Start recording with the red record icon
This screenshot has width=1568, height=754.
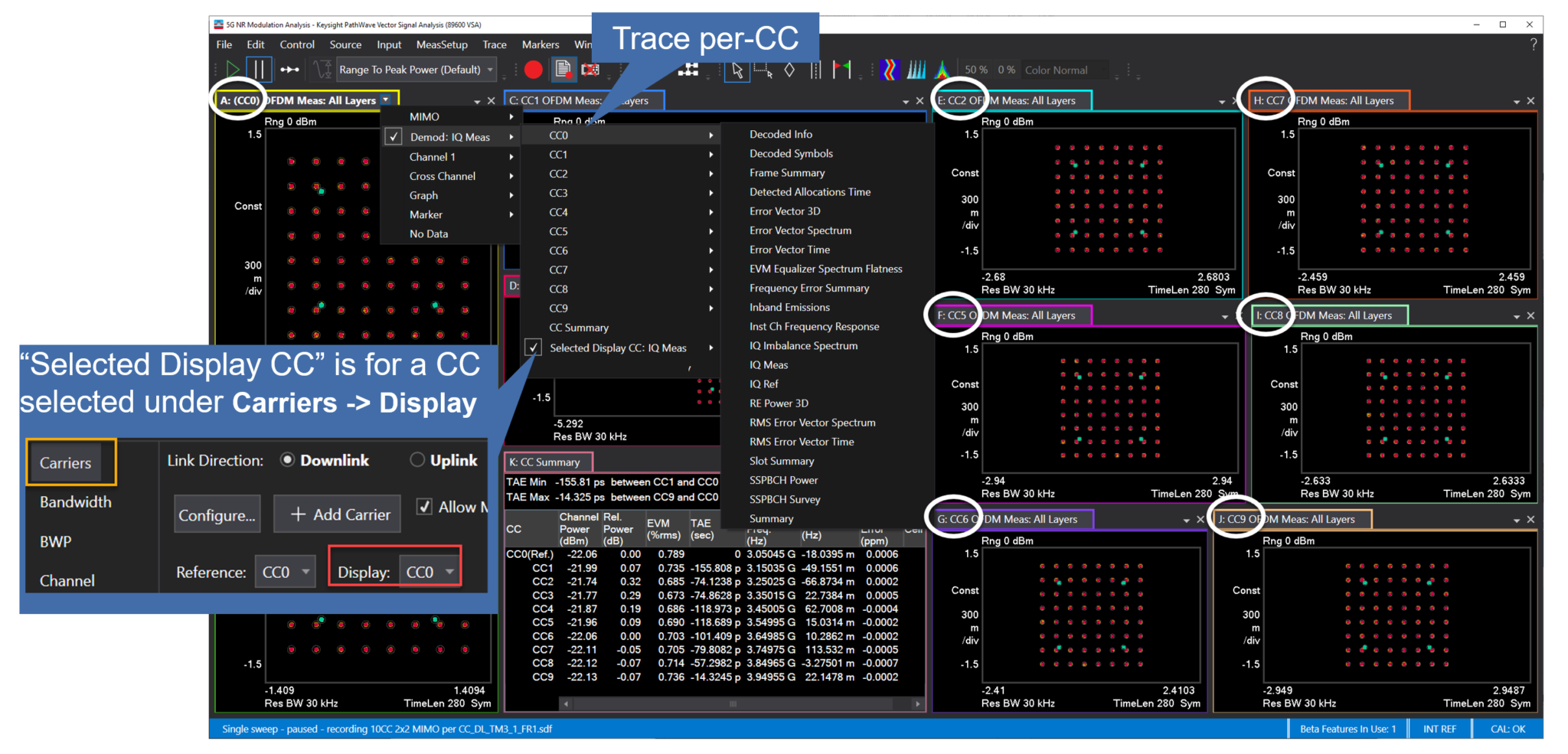[534, 69]
